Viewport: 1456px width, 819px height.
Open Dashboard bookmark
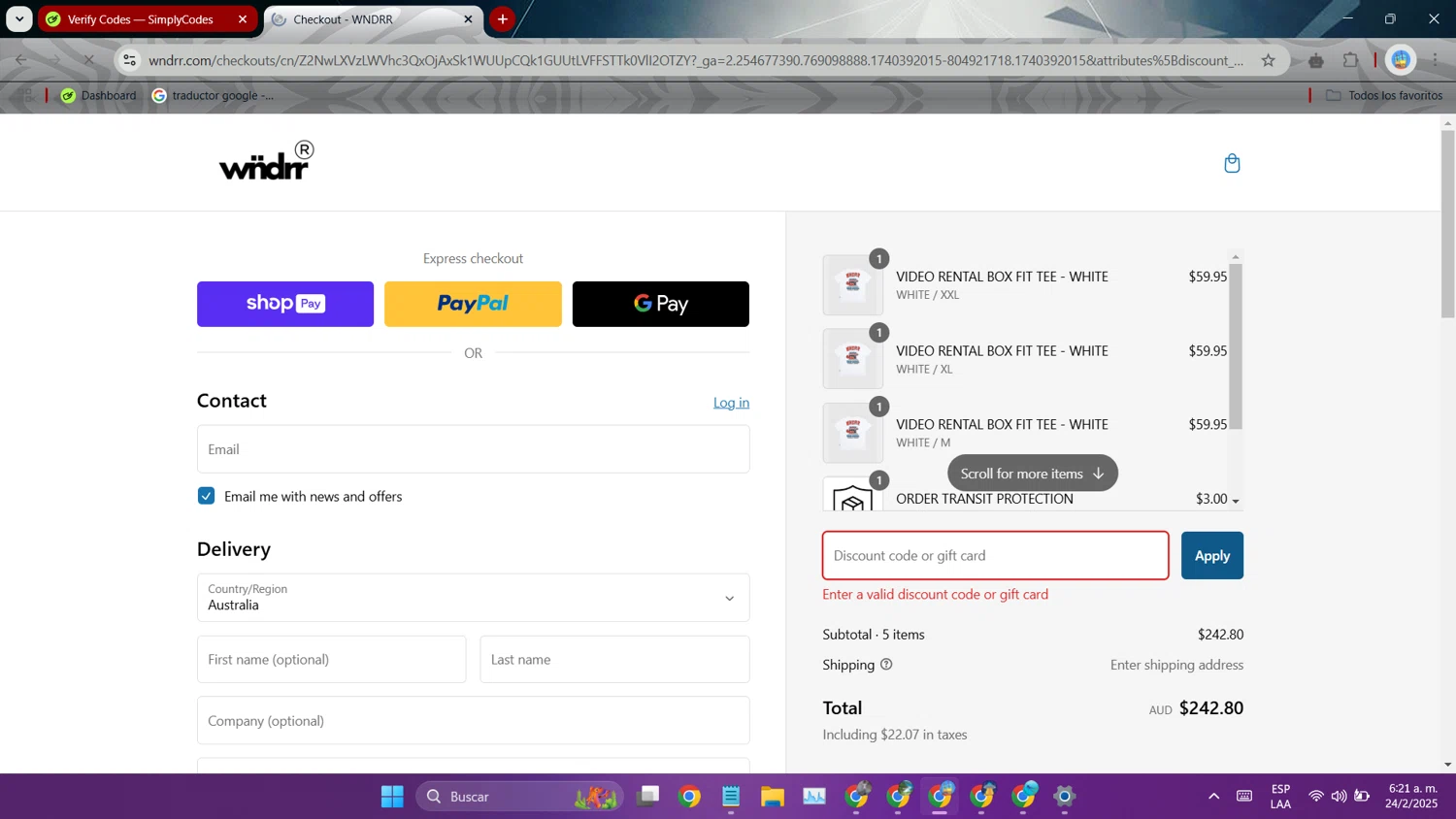pyautogui.click(x=98, y=95)
